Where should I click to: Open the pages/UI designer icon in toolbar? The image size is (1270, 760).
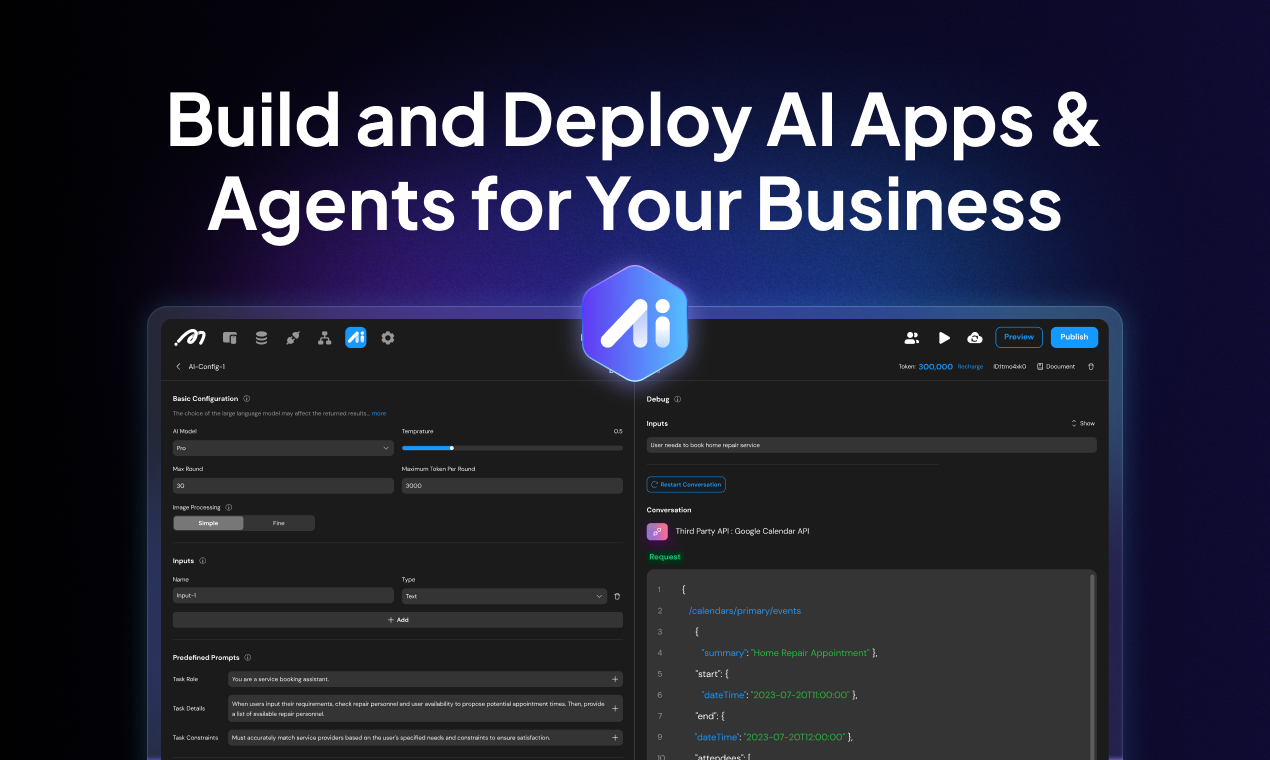coord(230,338)
